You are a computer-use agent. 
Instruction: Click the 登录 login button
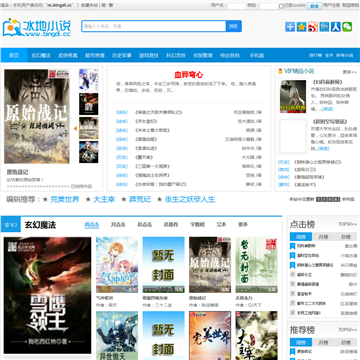pos(315,6)
